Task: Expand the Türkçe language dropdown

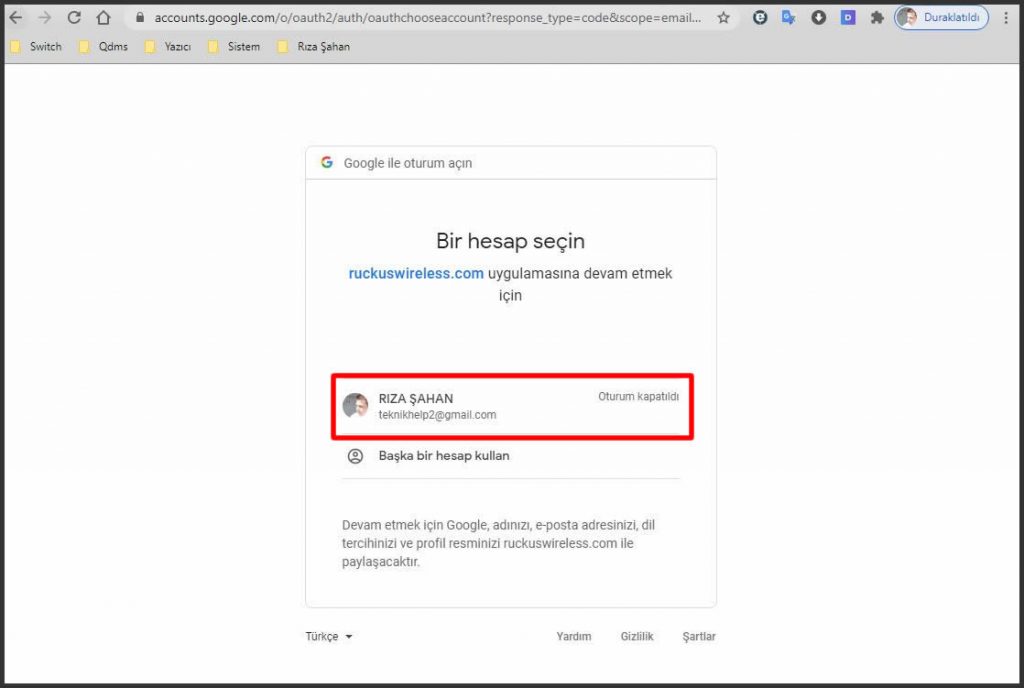Action: (328, 636)
